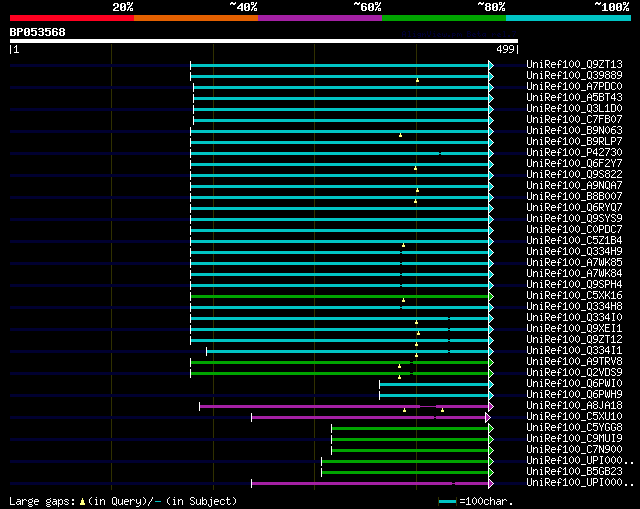Screen dimensions: 640x509
Task: Open the UniRef100_C5XK16 hit label
Action: point(574,296)
